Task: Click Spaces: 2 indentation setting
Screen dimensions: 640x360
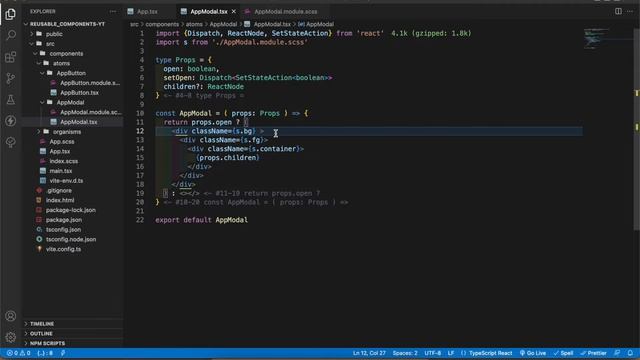Action: (x=405, y=353)
